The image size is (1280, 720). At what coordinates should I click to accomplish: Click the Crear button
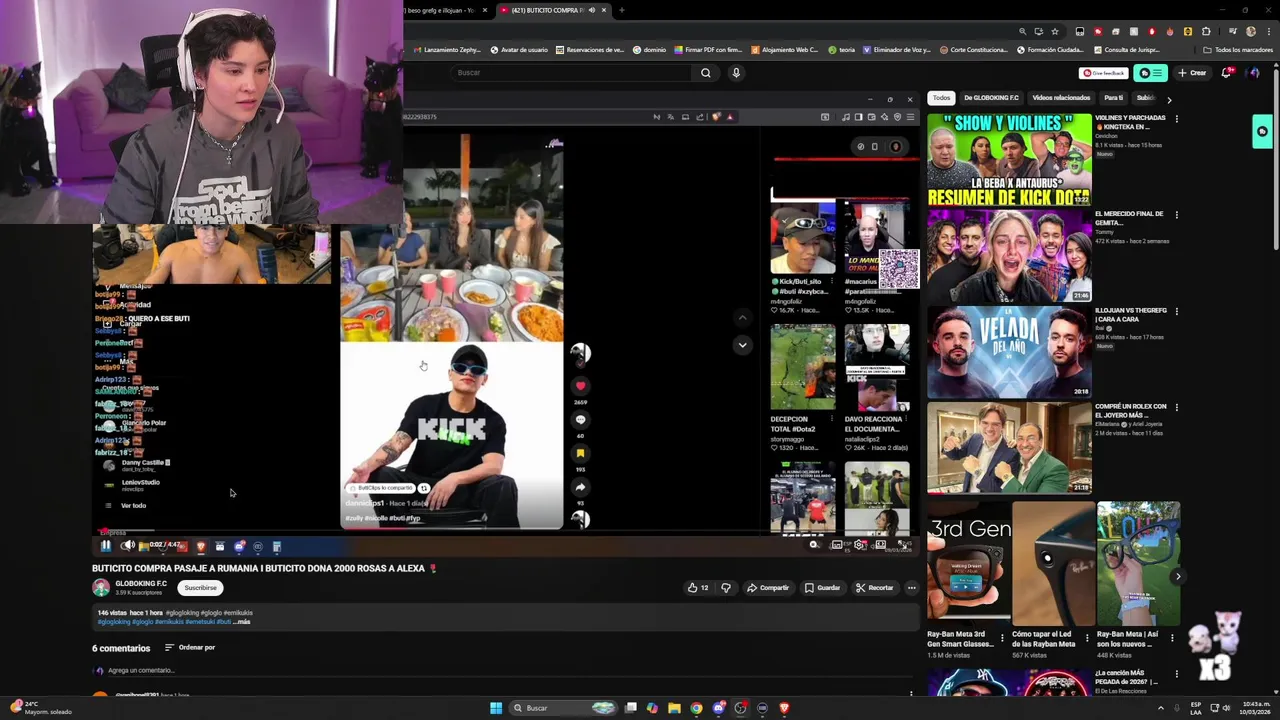tap(1192, 73)
